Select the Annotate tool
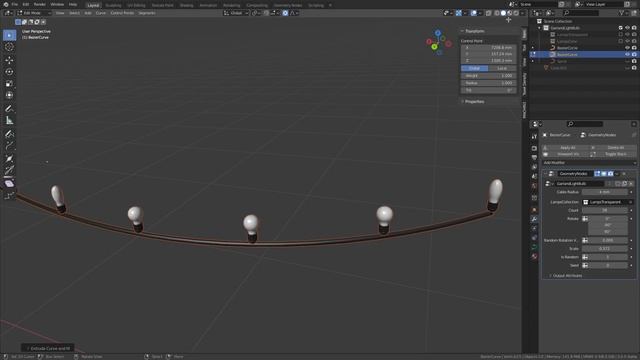 [x=9, y=109]
